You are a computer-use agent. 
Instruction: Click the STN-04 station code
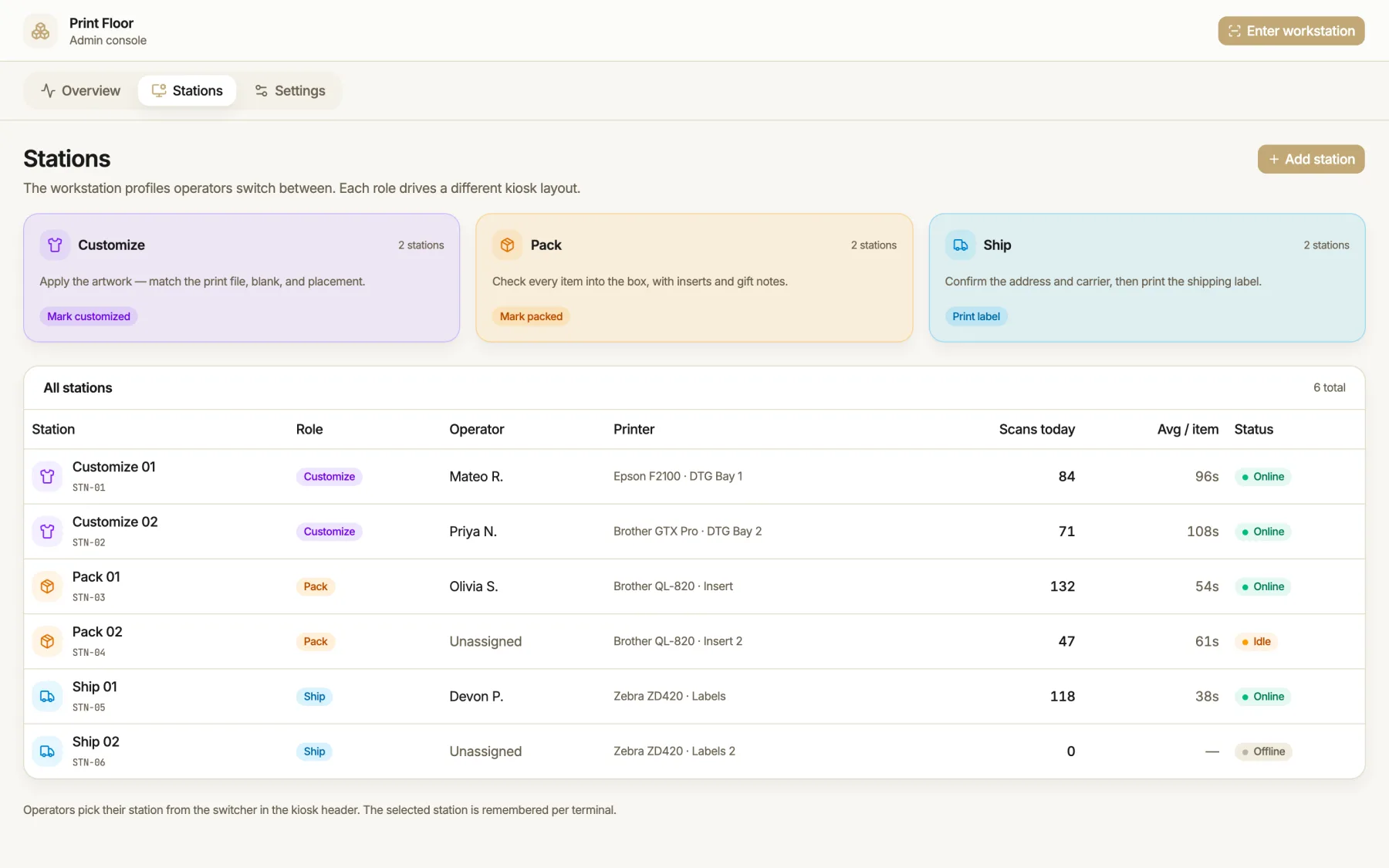89,653
